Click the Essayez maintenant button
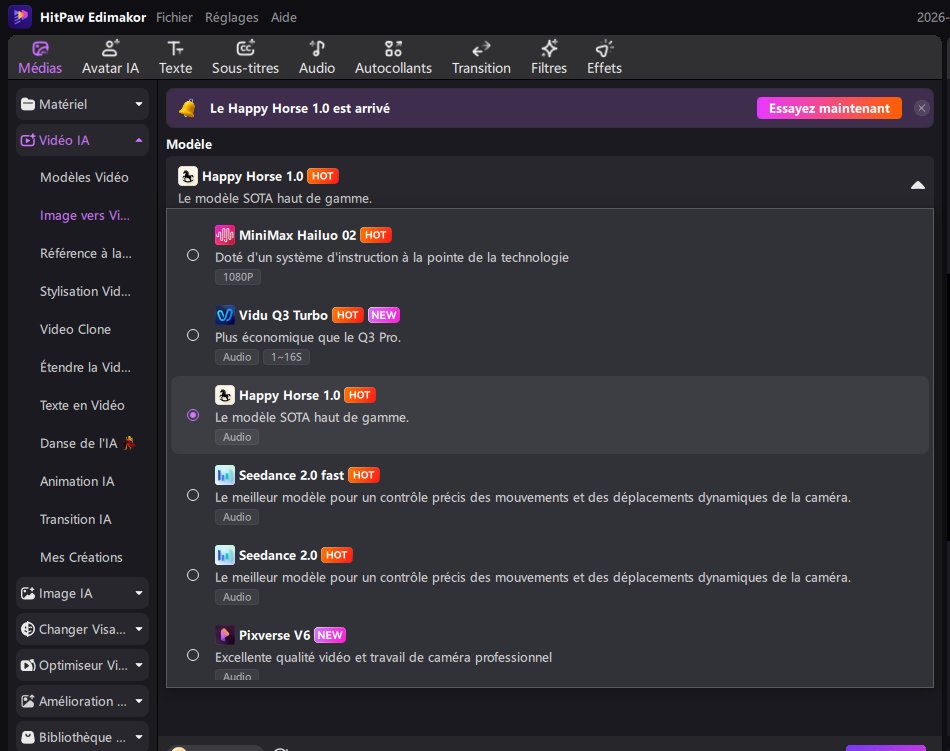The image size is (950, 751). (829, 108)
